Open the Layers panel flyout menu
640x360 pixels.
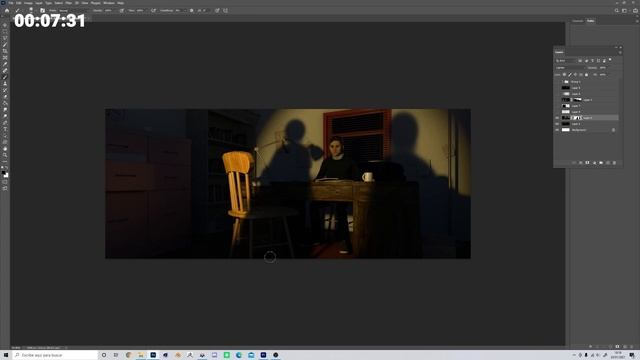[620, 52]
